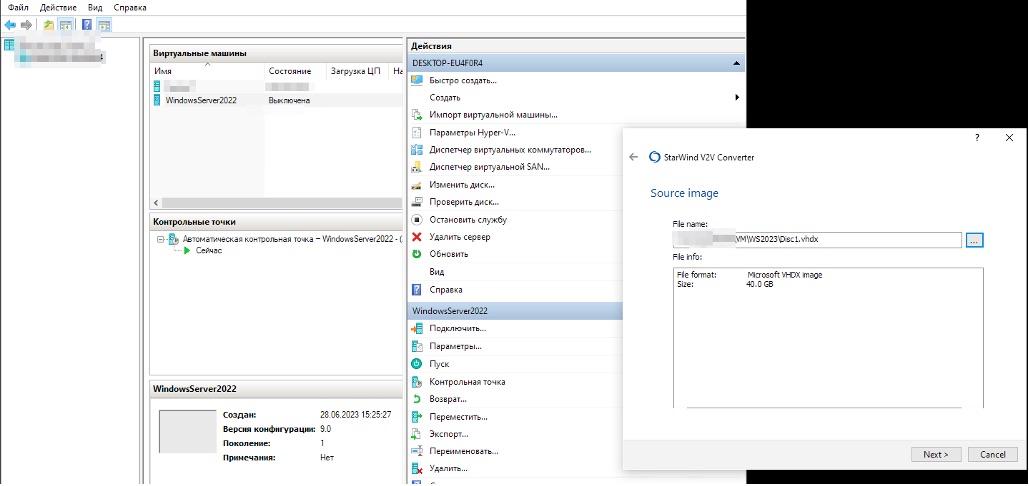Expand the Создать submenu arrow

coord(737,98)
